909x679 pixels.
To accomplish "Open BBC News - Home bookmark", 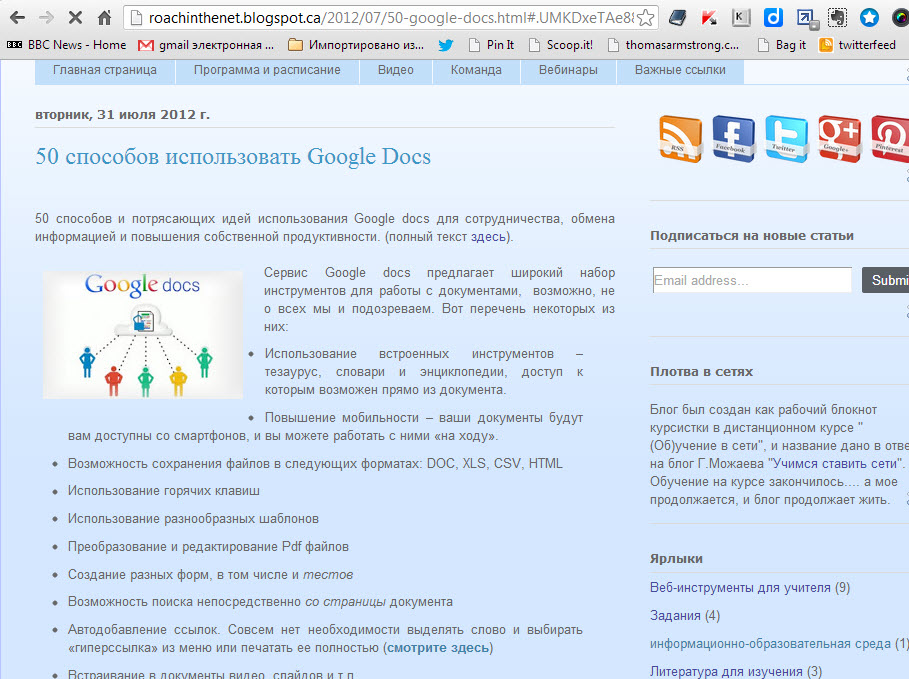I will [66, 45].
